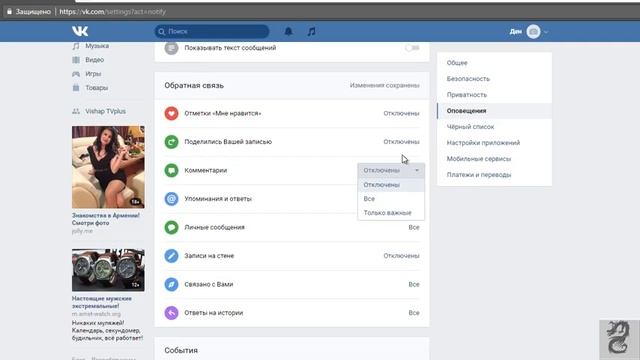The image size is (640, 360).
Task: Open Личные сообщения Все selector
Action: (x=414, y=227)
